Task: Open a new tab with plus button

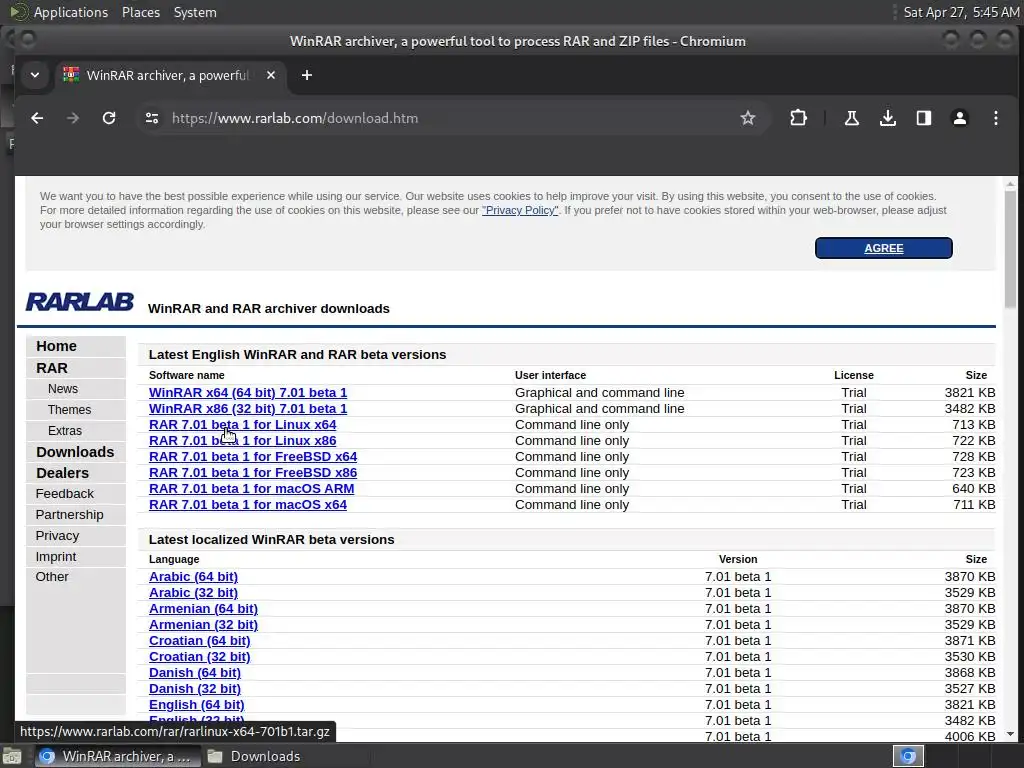Action: pos(306,75)
